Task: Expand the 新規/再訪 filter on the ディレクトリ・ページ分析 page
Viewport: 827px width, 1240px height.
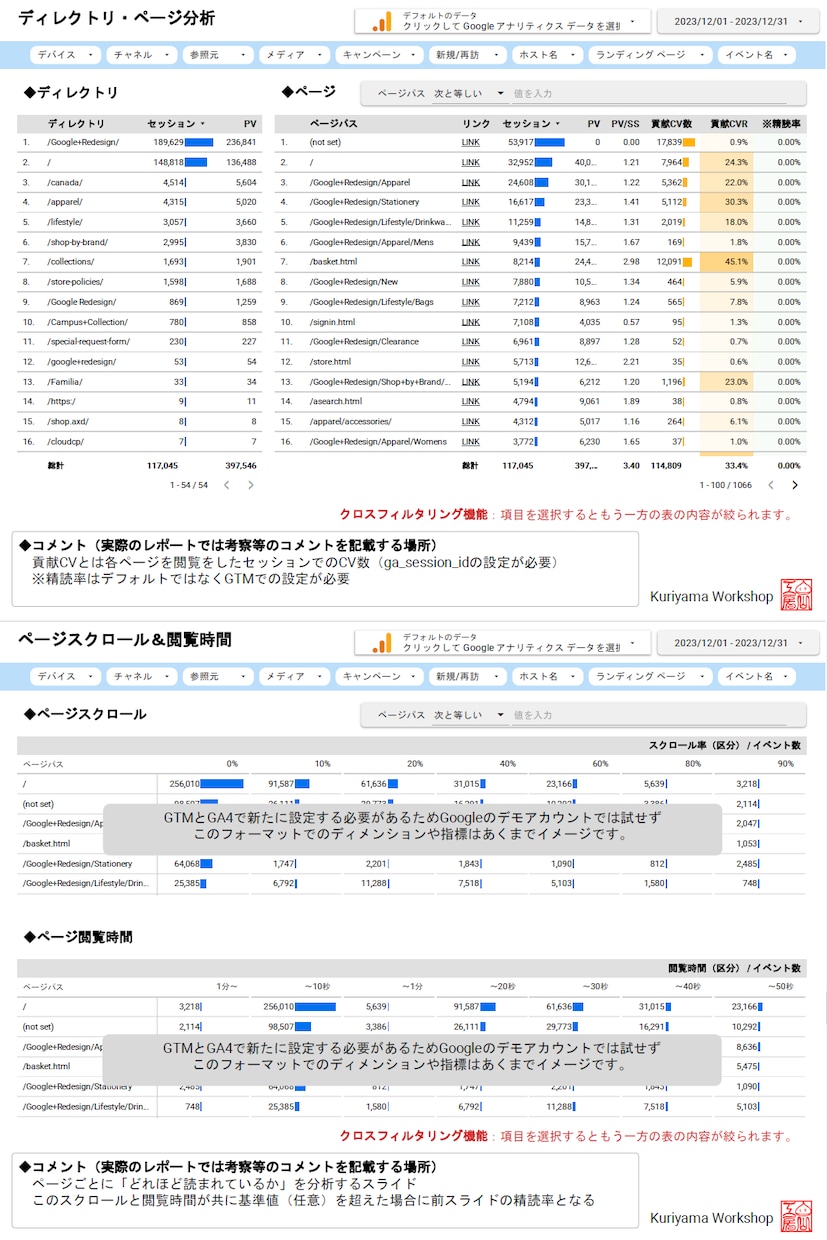Action: coord(467,55)
